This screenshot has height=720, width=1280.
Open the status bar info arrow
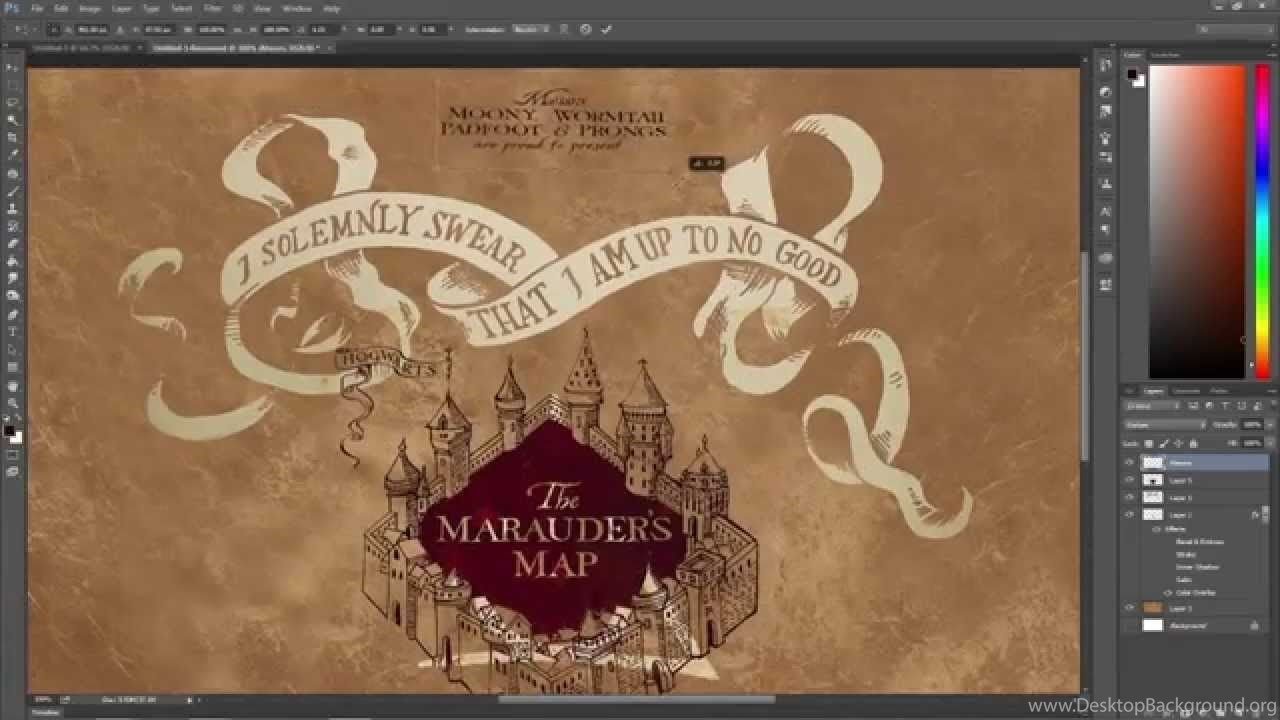[190, 700]
